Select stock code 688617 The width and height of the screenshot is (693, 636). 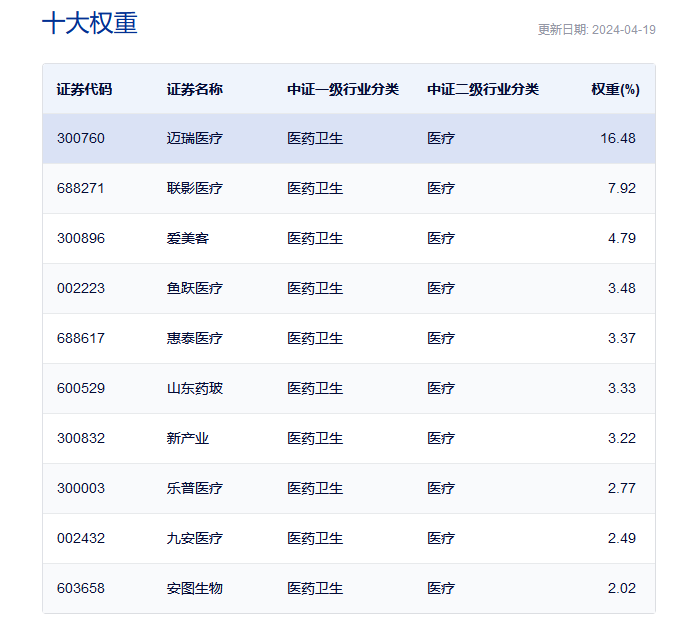click(x=81, y=338)
